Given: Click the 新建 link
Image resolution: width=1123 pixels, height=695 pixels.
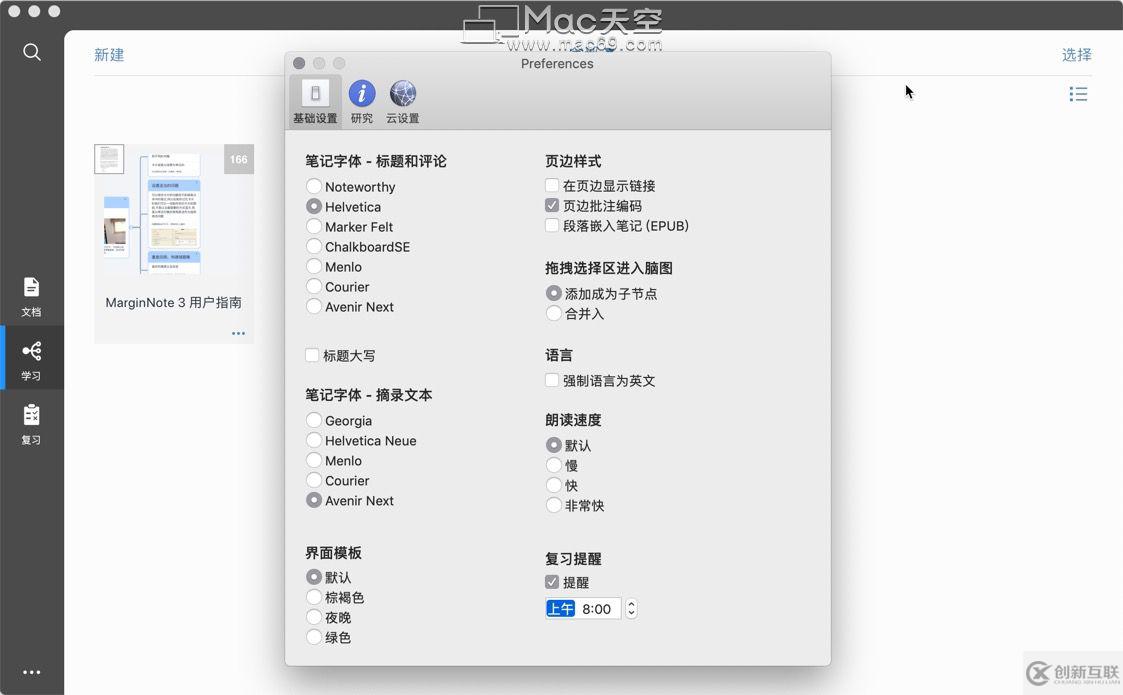Looking at the screenshot, I should point(108,55).
